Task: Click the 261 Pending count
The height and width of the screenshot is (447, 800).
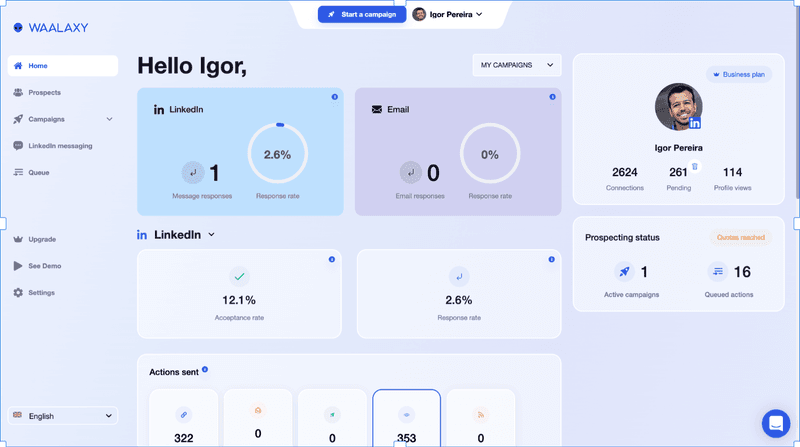Action: [x=678, y=172]
